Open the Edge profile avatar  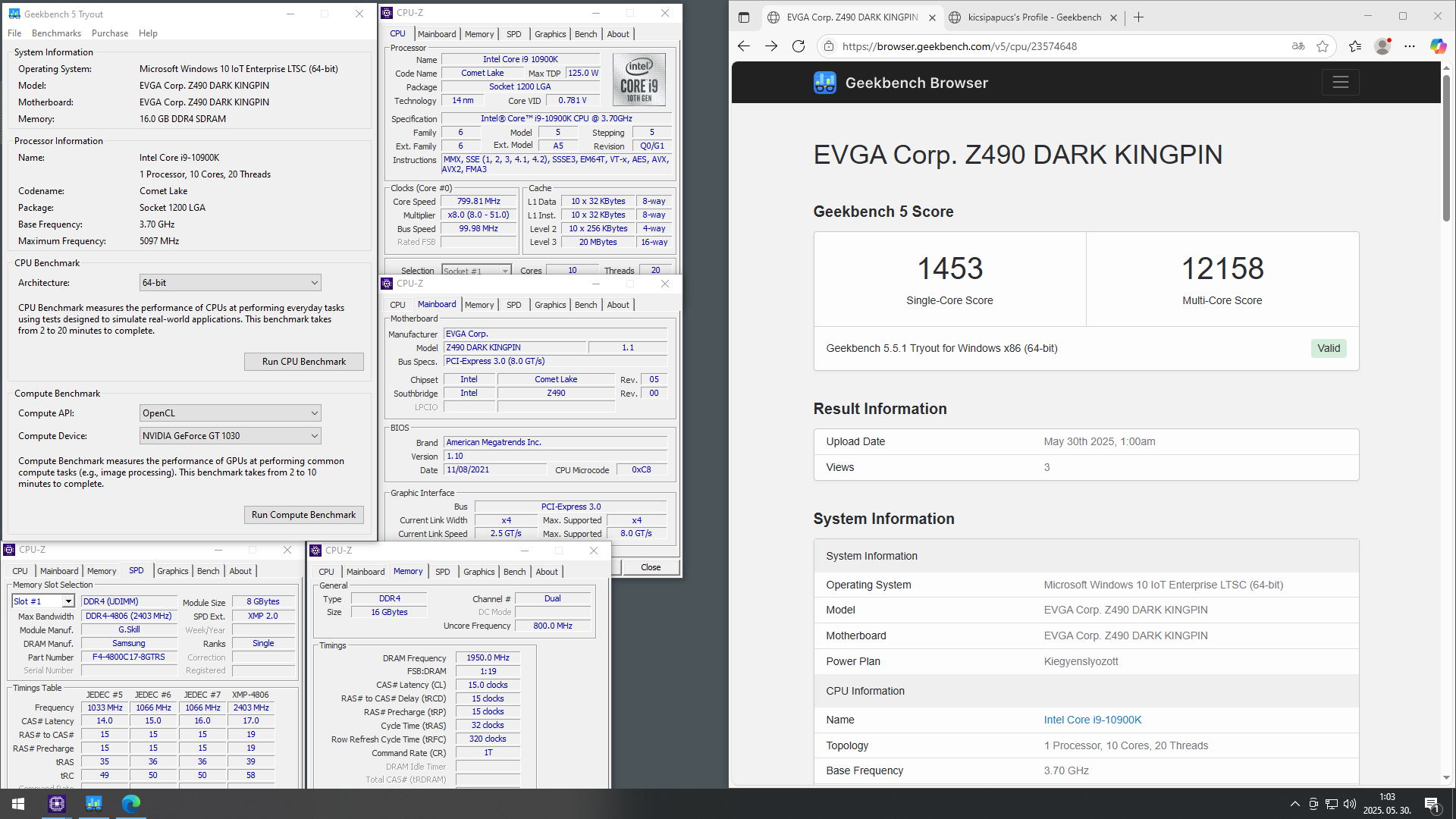(x=1382, y=46)
